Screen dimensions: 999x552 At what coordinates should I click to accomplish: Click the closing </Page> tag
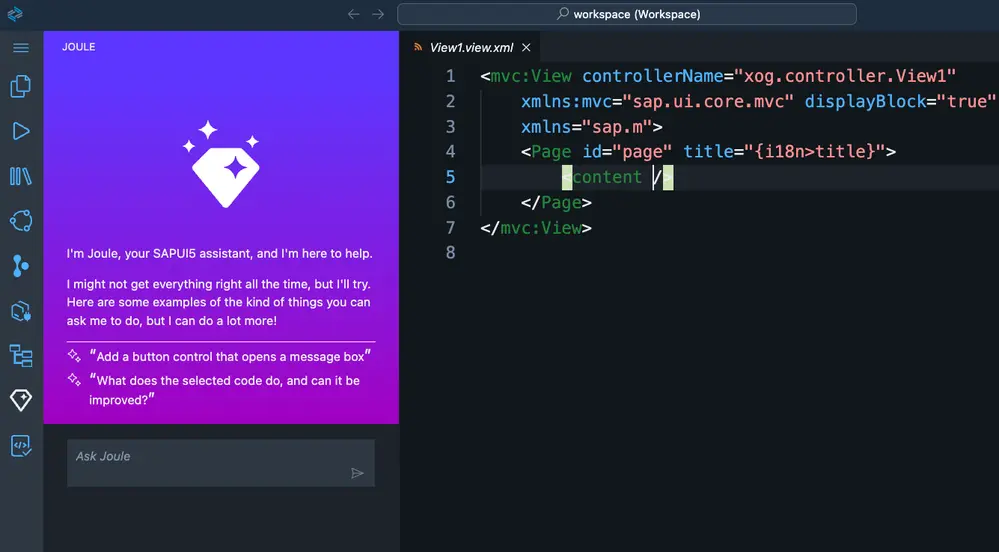coord(556,203)
